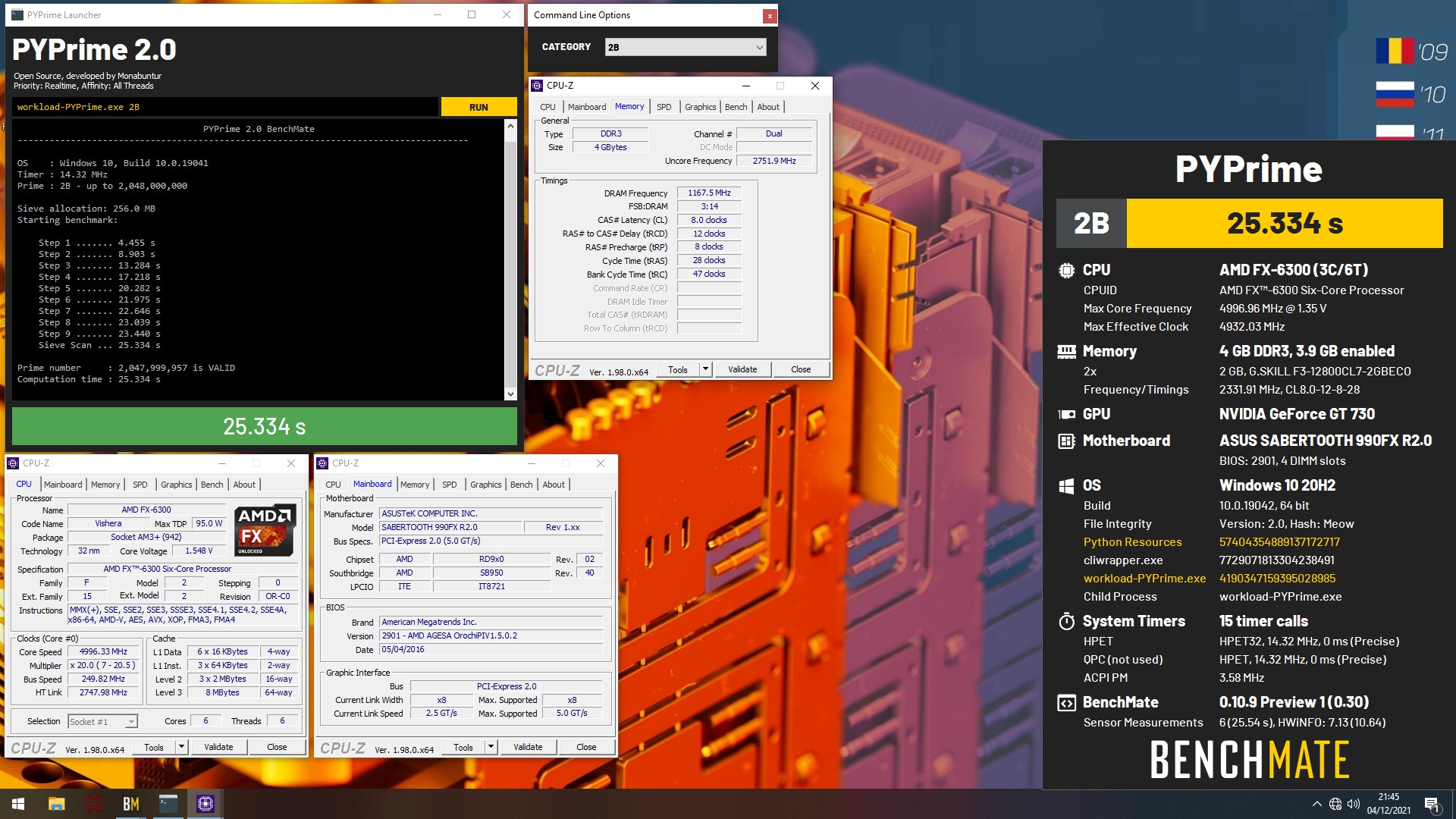Select the CPU tab in Memory CPU-Z window
Viewport: 1456px width, 819px height.
[x=548, y=107]
